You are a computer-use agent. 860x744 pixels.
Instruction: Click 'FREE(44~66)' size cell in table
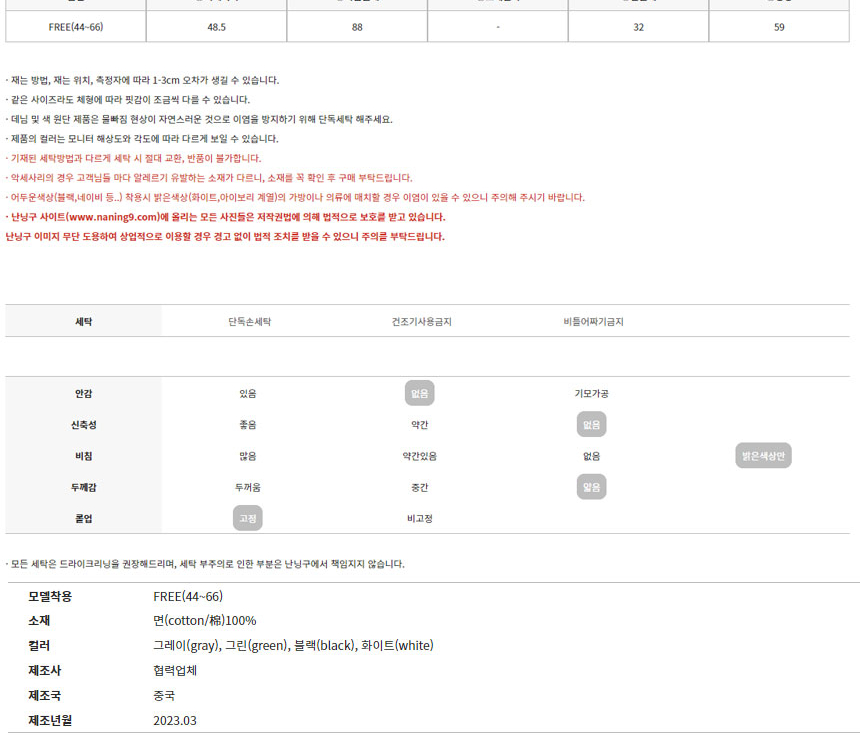(x=76, y=27)
